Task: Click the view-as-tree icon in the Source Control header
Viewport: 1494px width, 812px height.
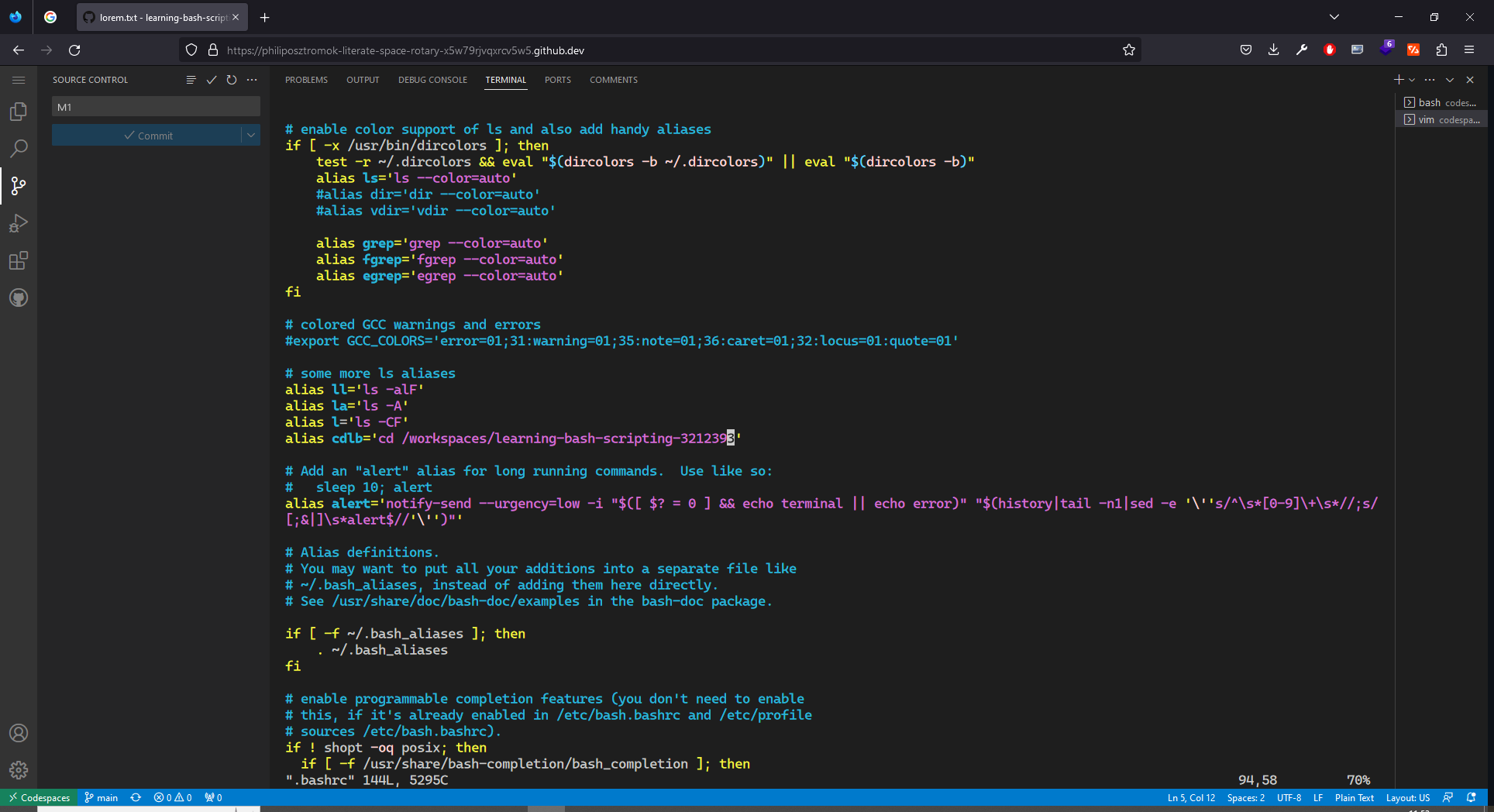Action: pyautogui.click(x=191, y=80)
